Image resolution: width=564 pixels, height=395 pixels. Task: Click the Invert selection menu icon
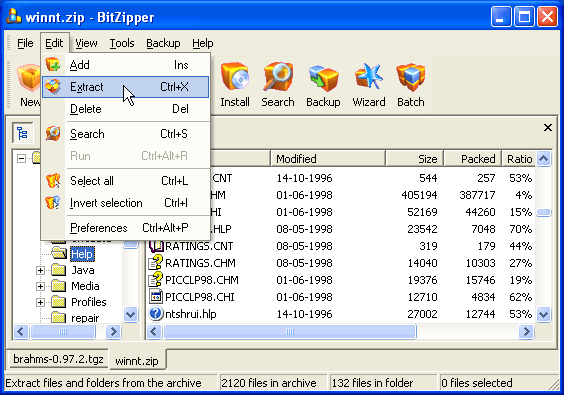53,203
